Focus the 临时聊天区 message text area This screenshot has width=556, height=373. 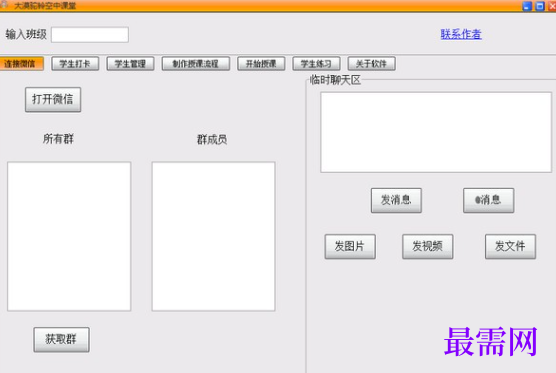pyautogui.click(x=436, y=133)
